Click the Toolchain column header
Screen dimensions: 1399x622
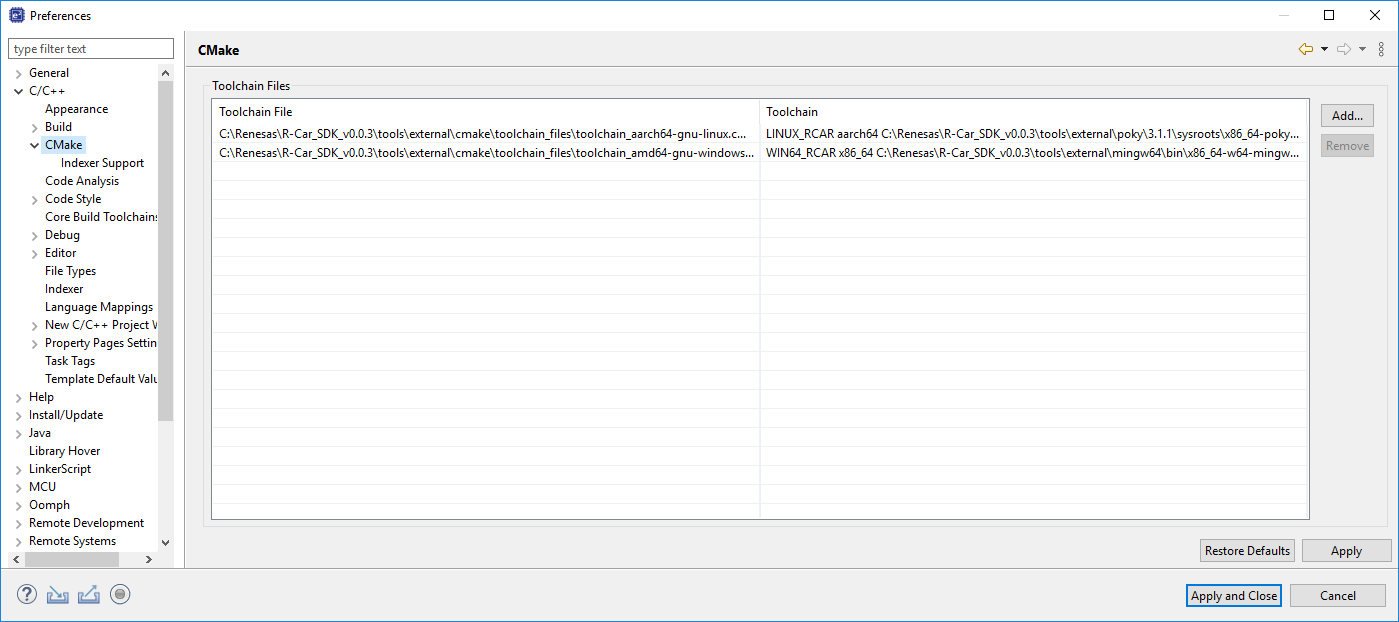(1033, 111)
